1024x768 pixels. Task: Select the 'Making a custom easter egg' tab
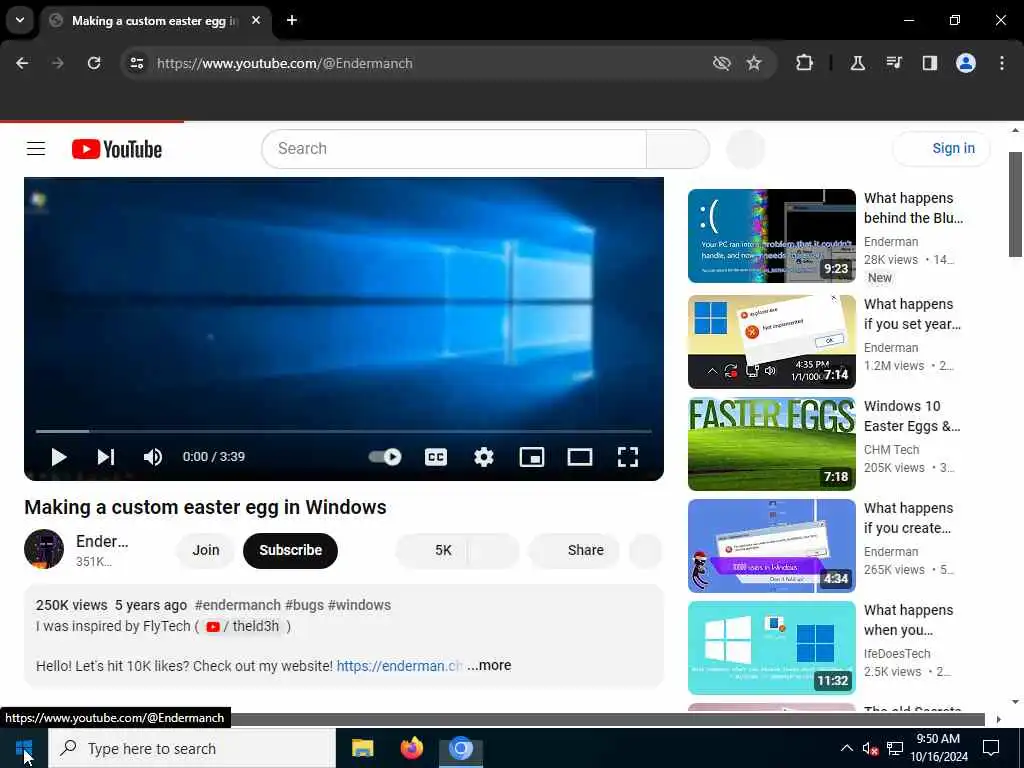tap(155, 21)
